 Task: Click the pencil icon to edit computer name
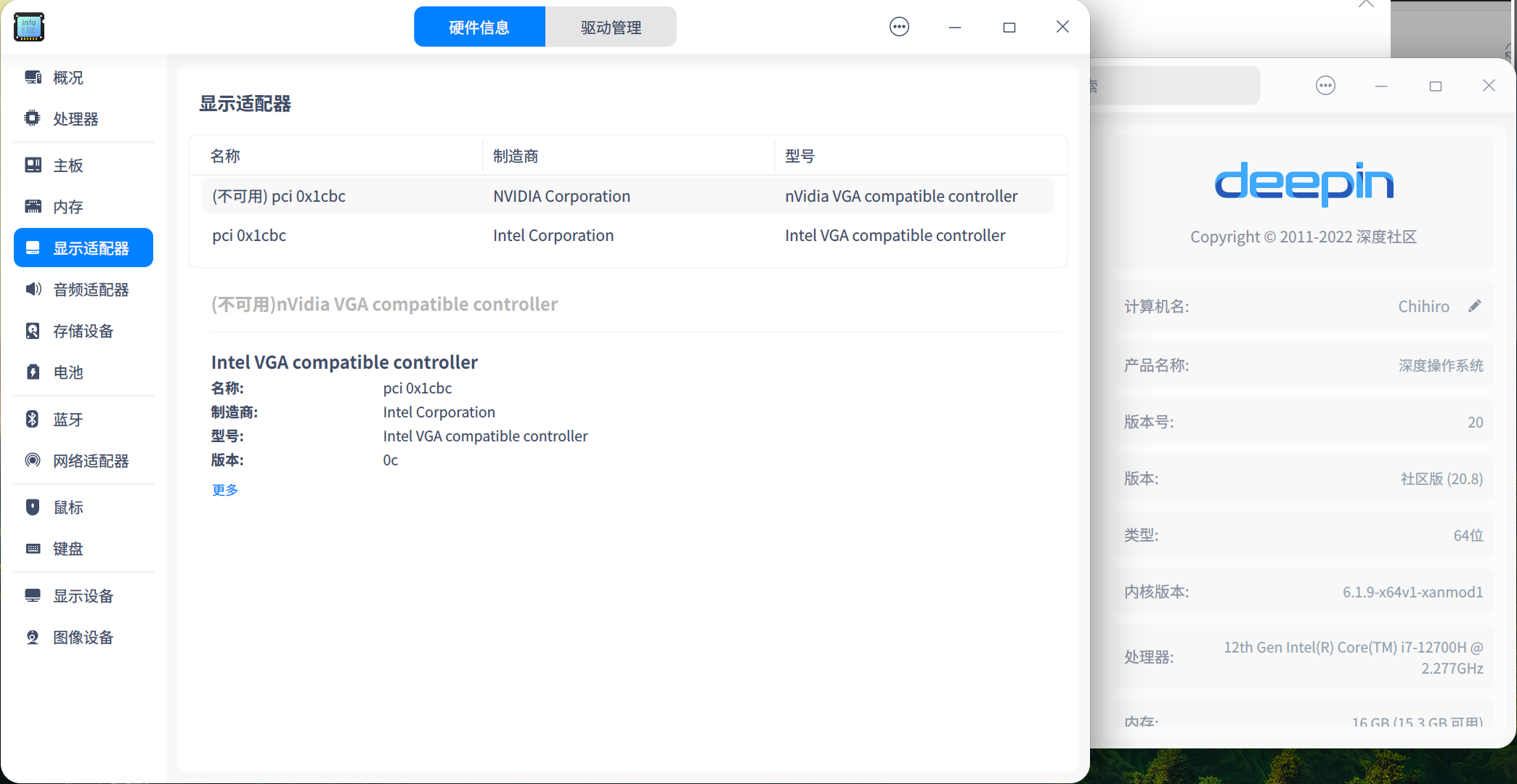click(x=1474, y=306)
